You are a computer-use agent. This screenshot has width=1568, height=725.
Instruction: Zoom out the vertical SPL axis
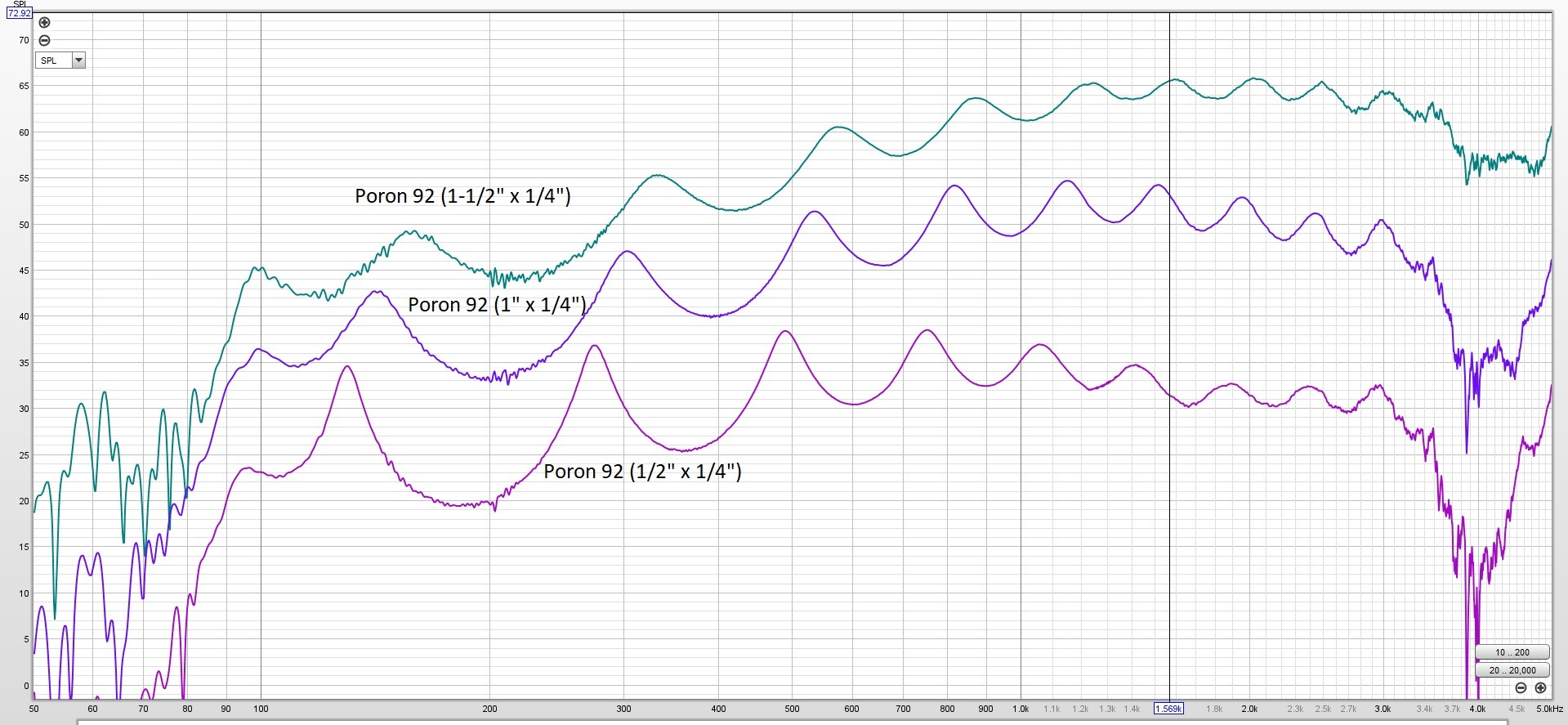click(x=45, y=40)
